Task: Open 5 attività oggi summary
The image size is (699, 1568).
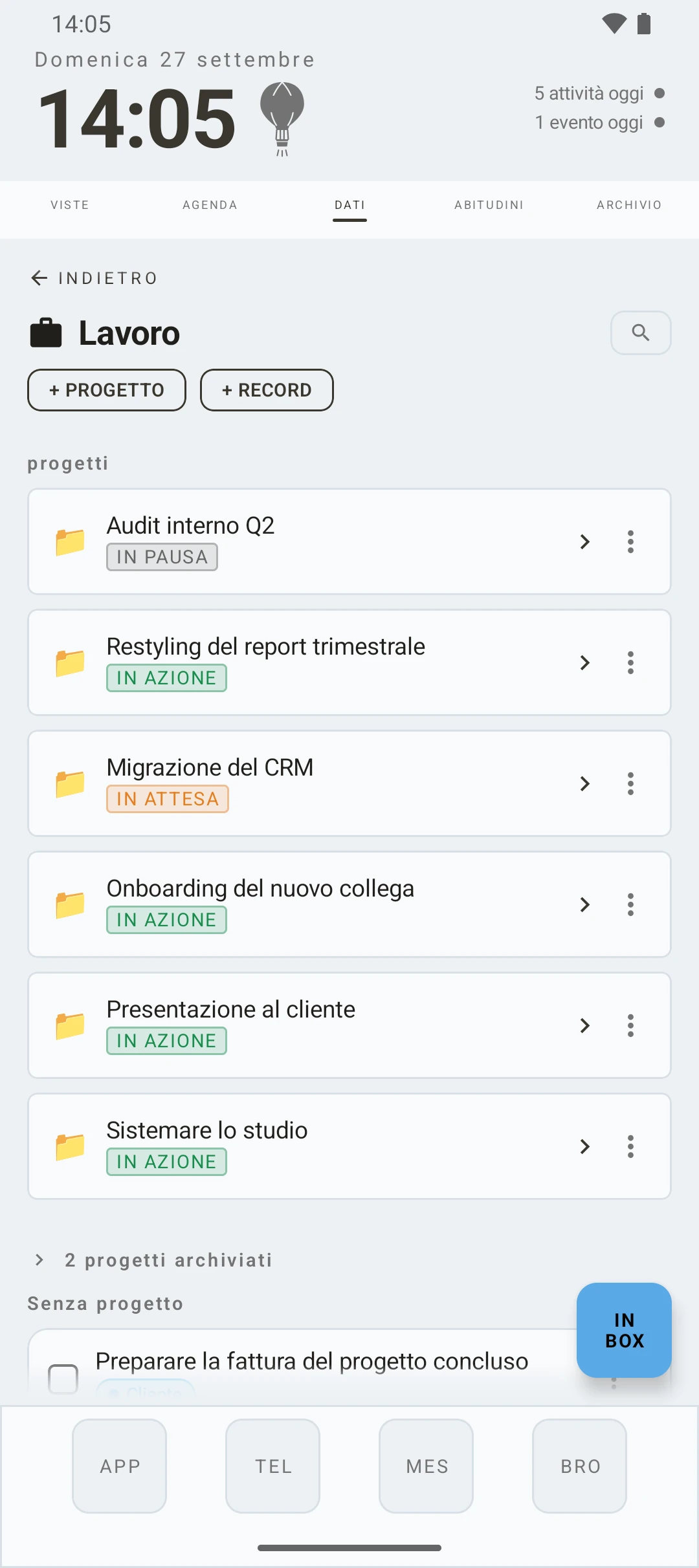Action: 599,93
